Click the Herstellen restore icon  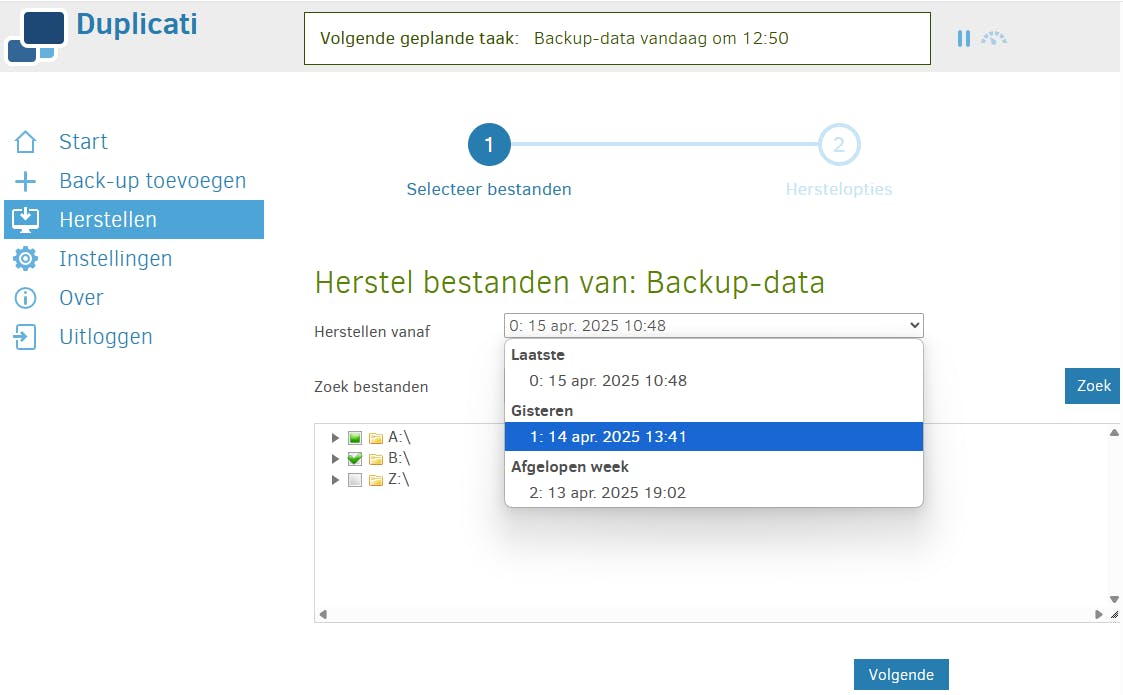pos(25,220)
